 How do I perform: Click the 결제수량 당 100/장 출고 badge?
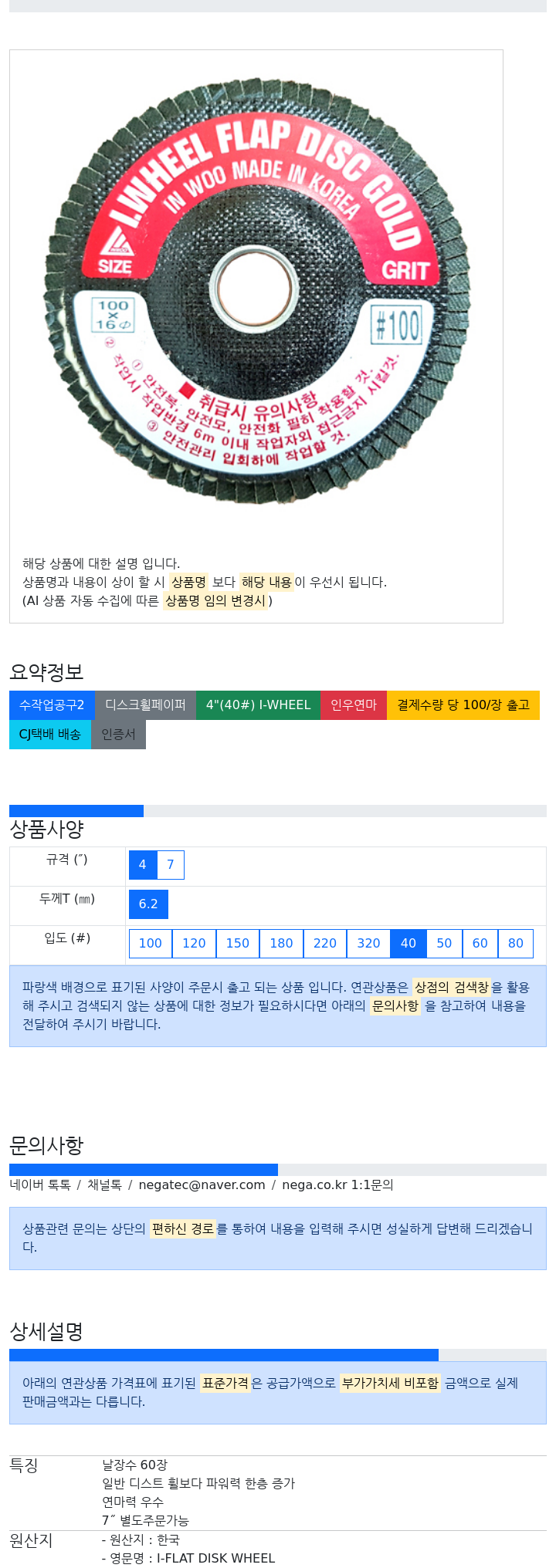[463, 705]
